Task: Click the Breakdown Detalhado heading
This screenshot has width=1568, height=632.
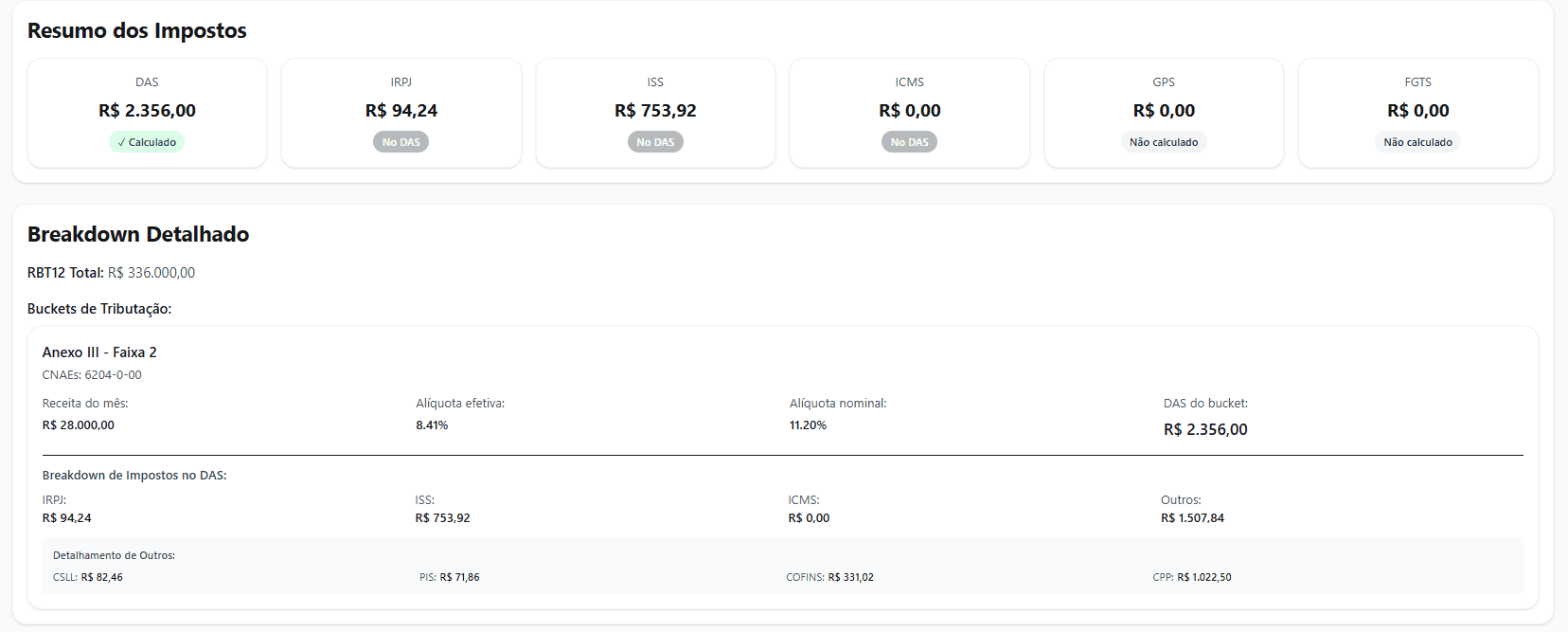Action: coord(138,234)
